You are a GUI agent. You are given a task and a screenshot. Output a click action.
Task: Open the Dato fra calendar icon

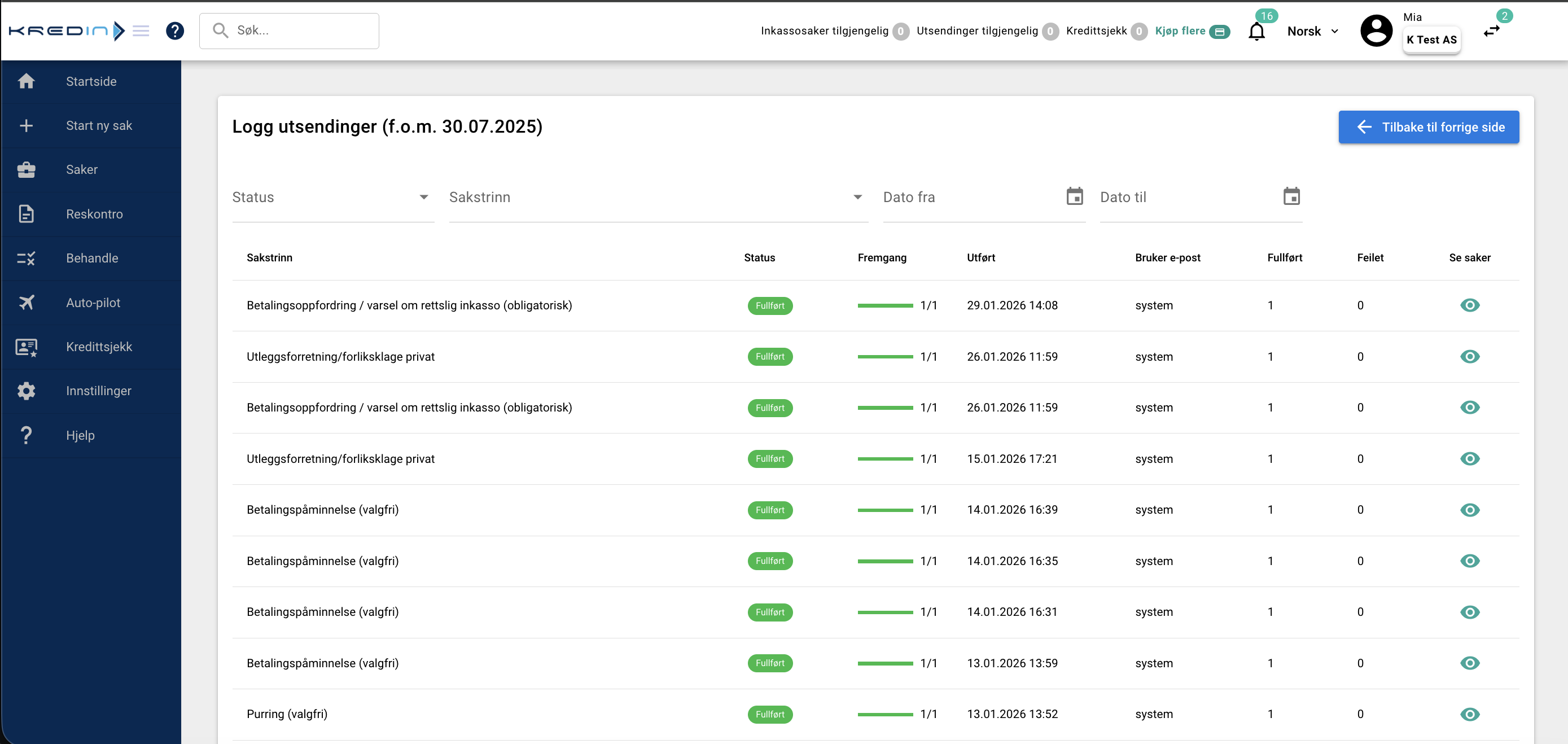pos(1074,196)
